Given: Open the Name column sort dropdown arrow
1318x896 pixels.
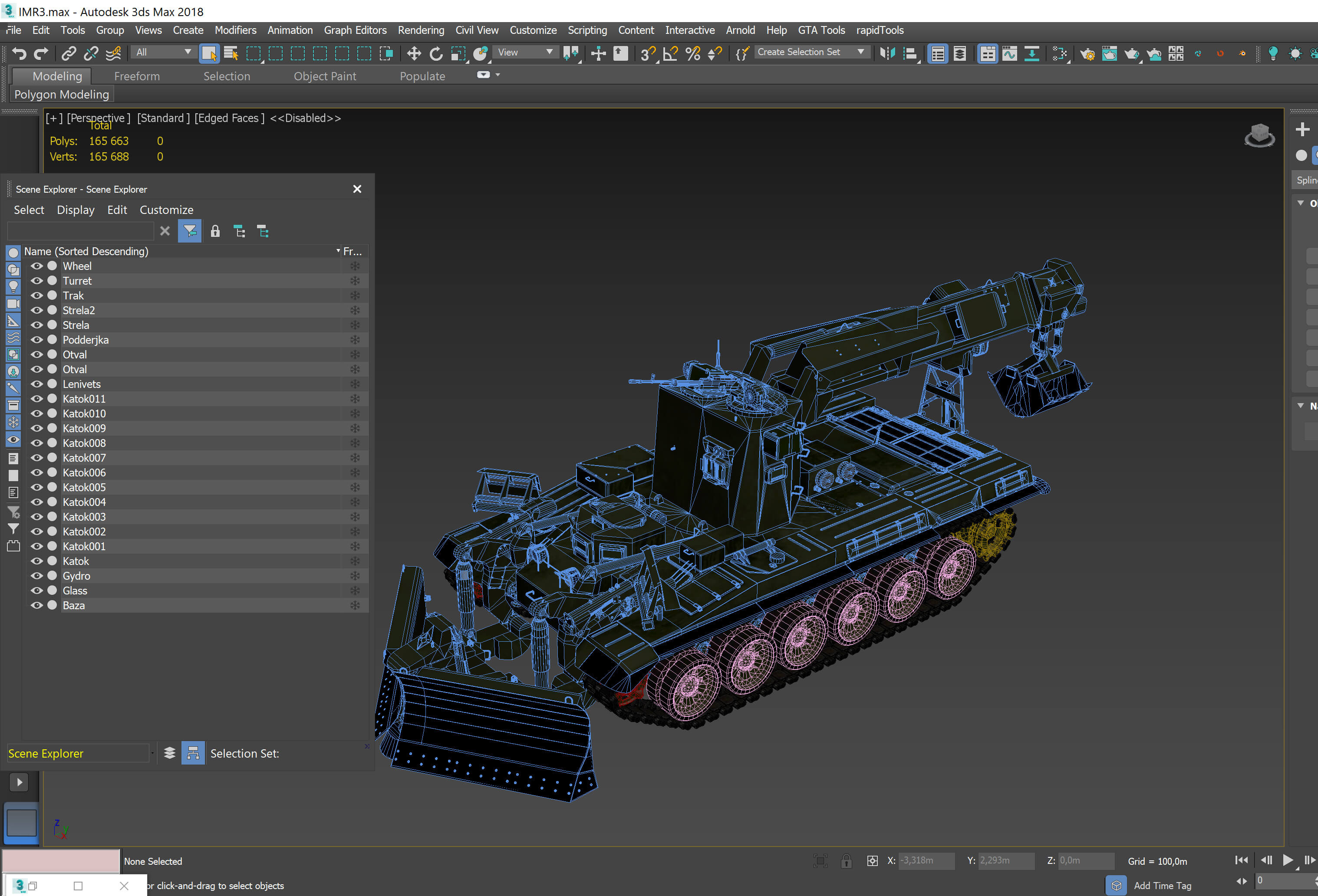Looking at the screenshot, I should 338,250.
